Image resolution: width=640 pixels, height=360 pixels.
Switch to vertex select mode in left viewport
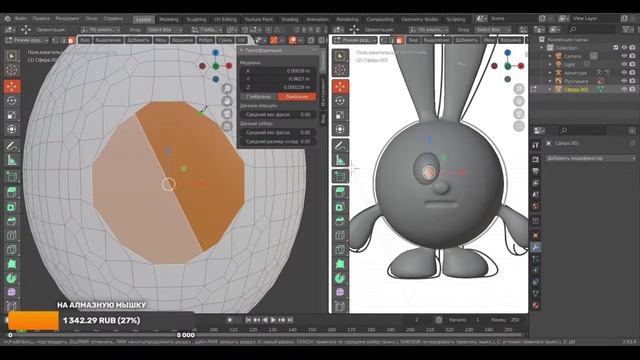coord(56,40)
